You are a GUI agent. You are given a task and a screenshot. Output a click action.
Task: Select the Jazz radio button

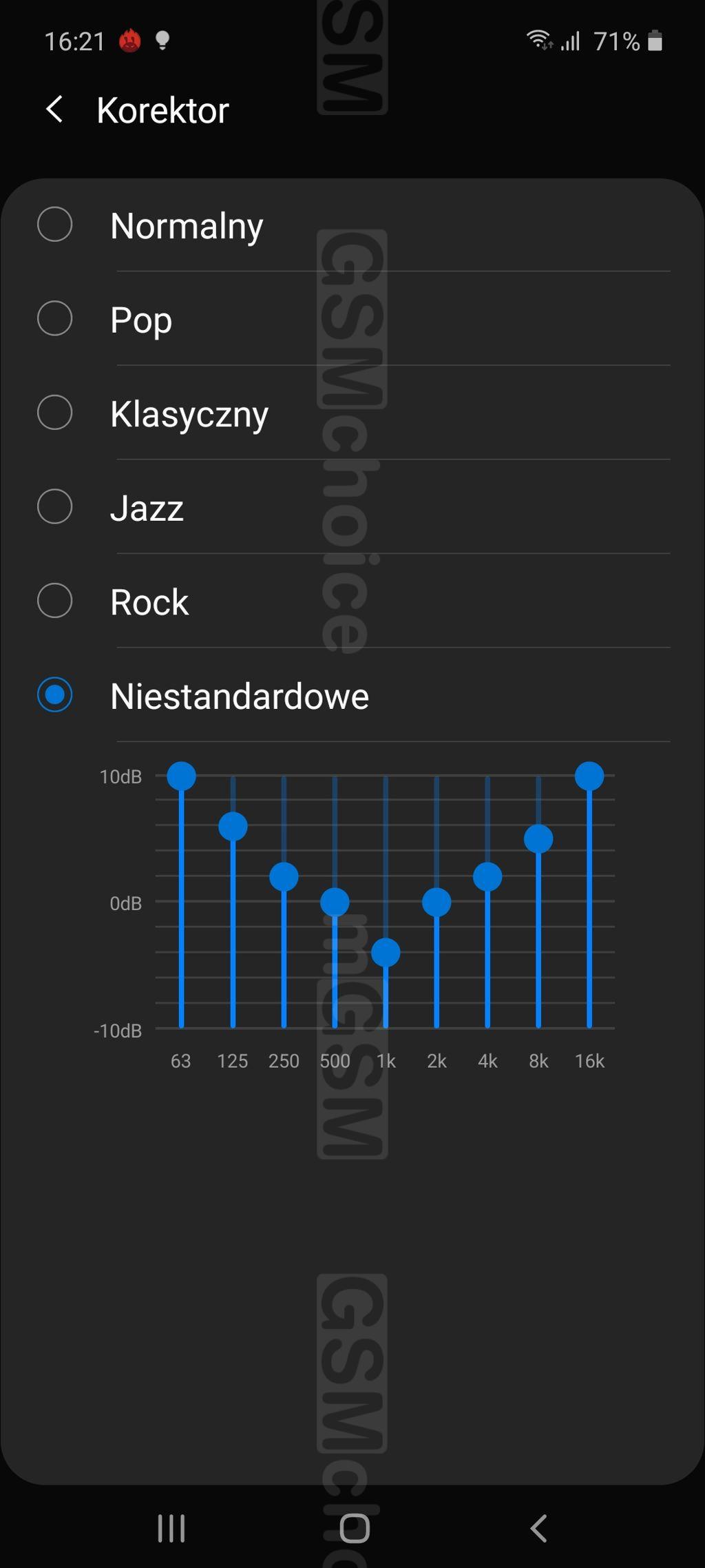pyautogui.click(x=55, y=507)
